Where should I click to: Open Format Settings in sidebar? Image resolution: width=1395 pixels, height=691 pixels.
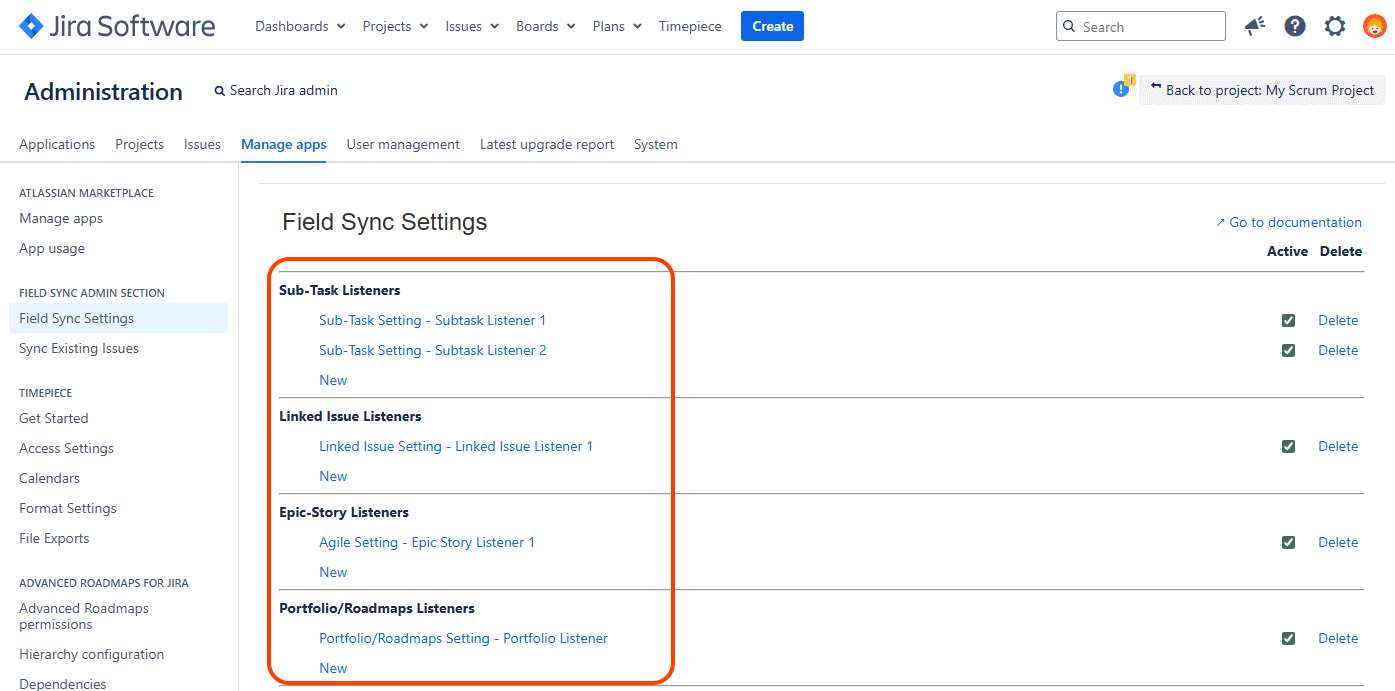pyautogui.click(x=68, y=509)
